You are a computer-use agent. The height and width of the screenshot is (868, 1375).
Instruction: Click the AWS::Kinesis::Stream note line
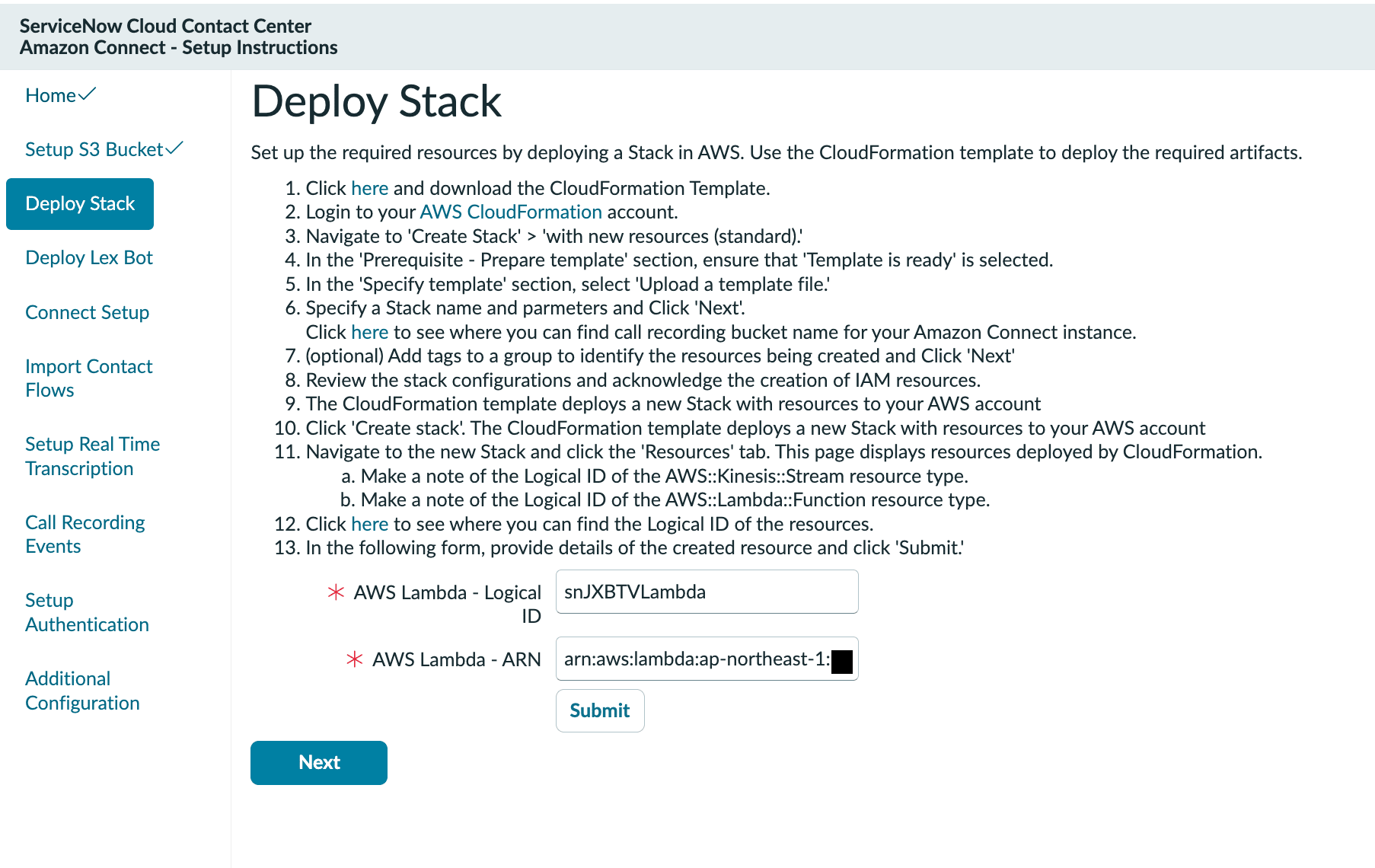(x=664, y=476)
